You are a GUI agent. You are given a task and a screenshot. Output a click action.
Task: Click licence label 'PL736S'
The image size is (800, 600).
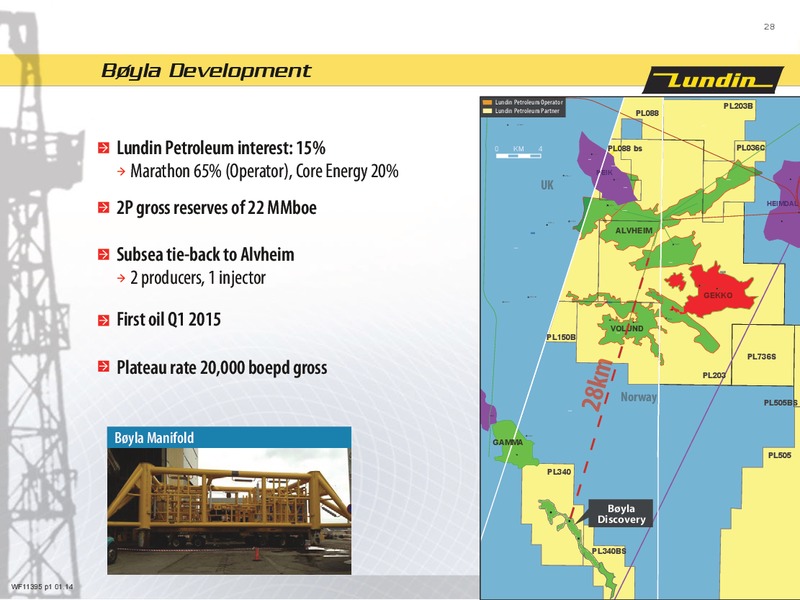tap(761, 357)
